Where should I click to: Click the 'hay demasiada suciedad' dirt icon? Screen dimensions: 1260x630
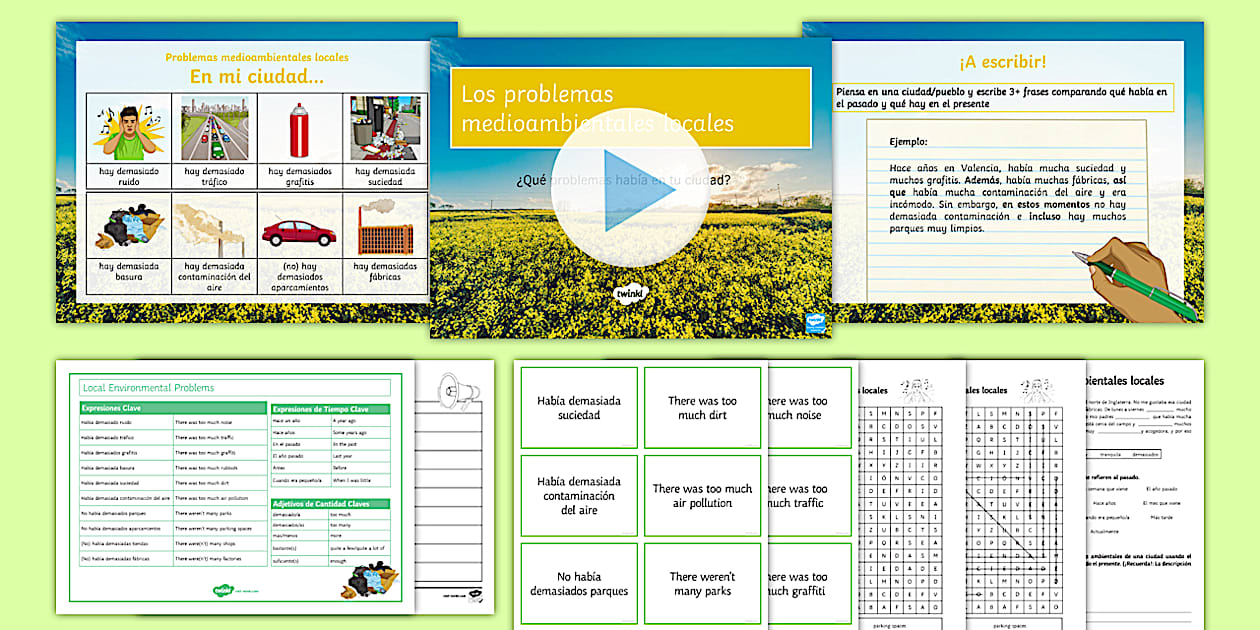pos(384,128)
